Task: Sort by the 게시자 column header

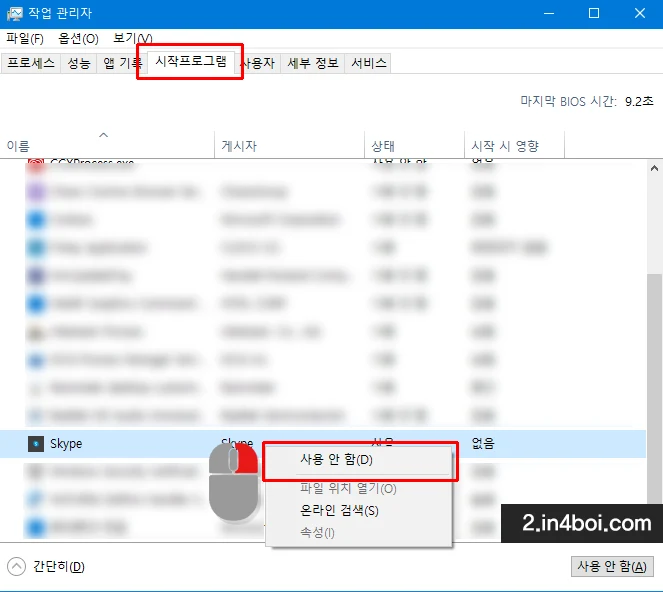Action: [289, 145]
